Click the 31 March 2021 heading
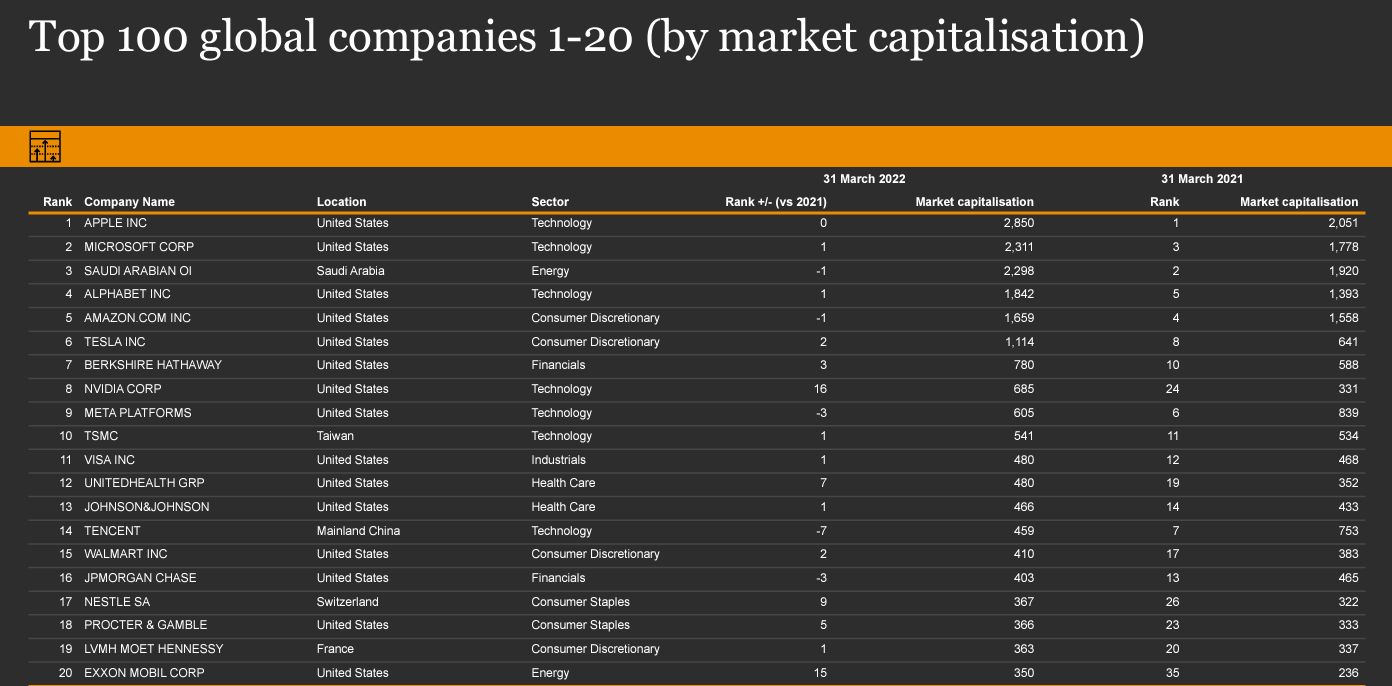The image size is (1392, 686). click(x=1201, y=179)
